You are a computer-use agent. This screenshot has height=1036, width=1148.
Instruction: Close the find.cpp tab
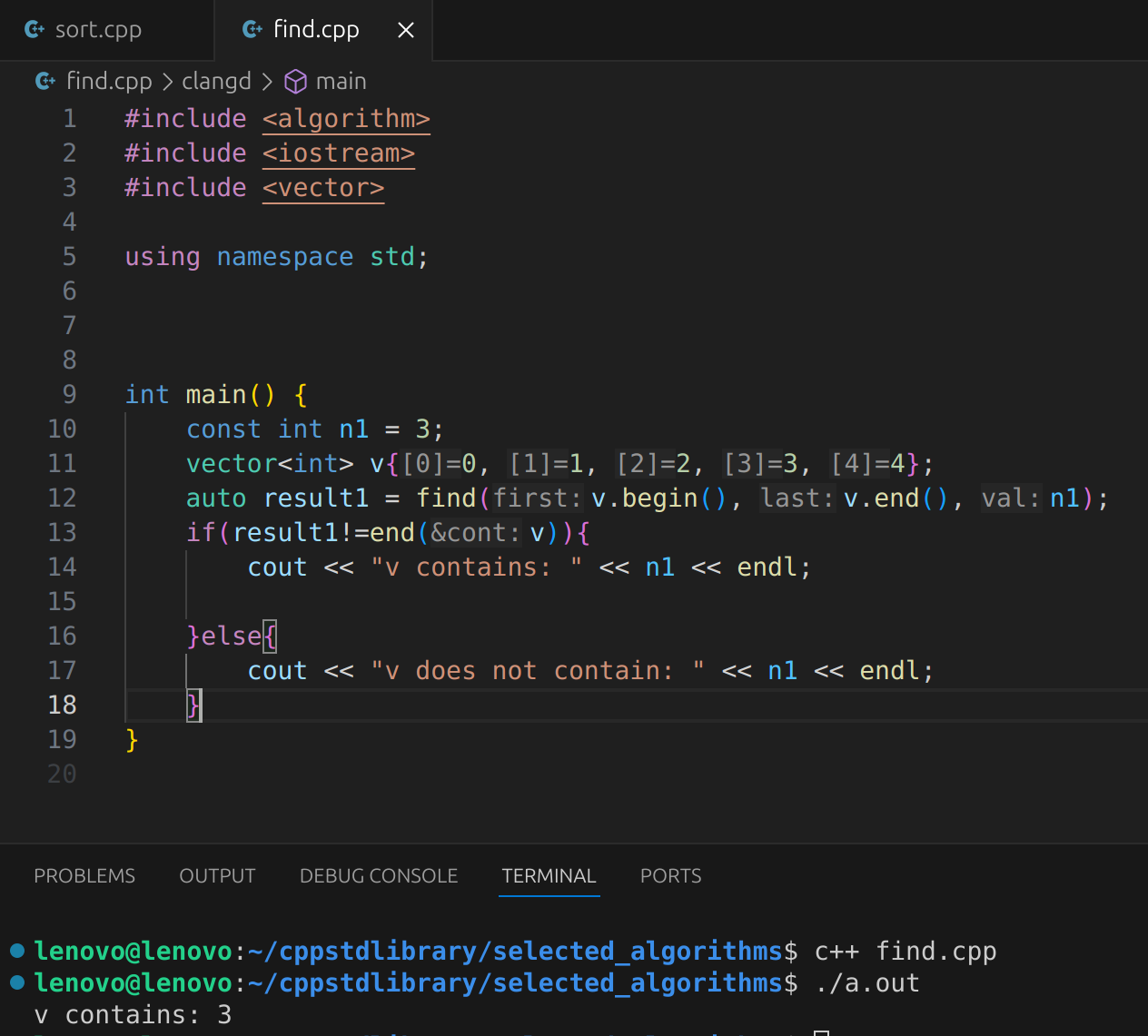point(406,30)
